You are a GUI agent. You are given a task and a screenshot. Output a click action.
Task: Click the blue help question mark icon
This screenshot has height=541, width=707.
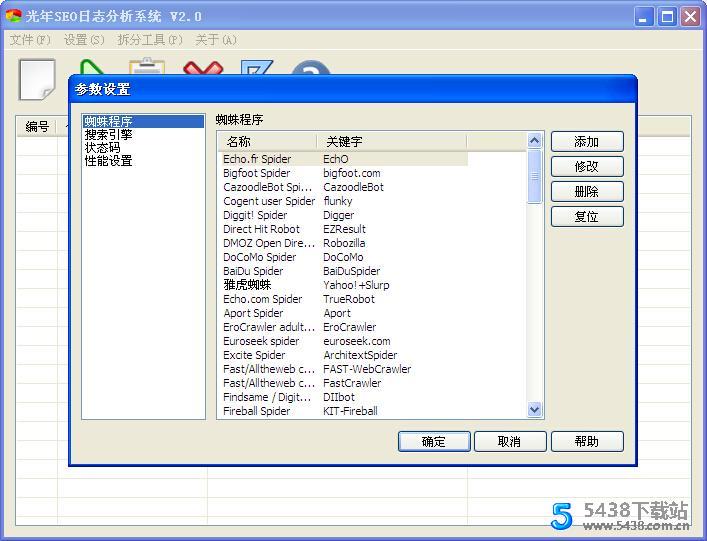click(x=311, y=67)
